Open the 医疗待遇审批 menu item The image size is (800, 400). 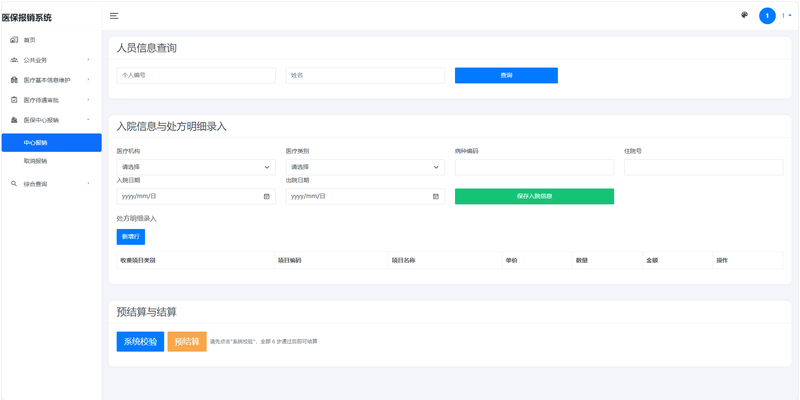coord(52,100)
